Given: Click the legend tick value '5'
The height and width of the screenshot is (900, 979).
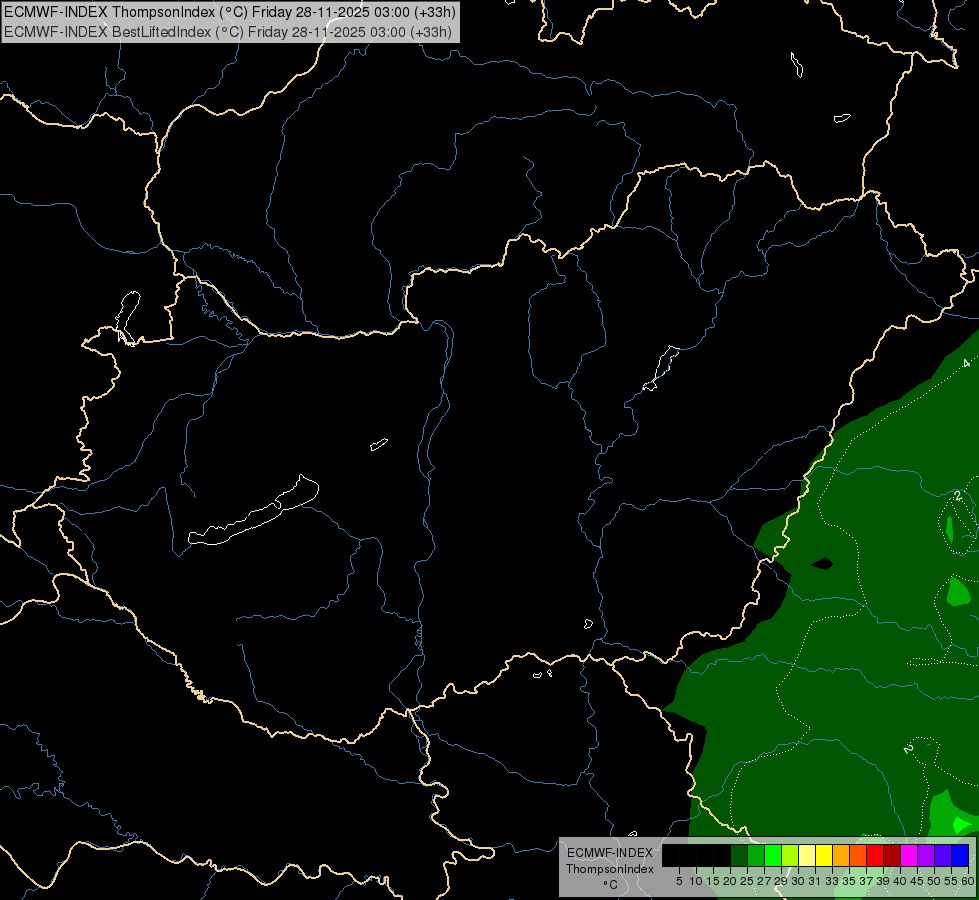Looking at the screenshot, I should tap(679, 881).
